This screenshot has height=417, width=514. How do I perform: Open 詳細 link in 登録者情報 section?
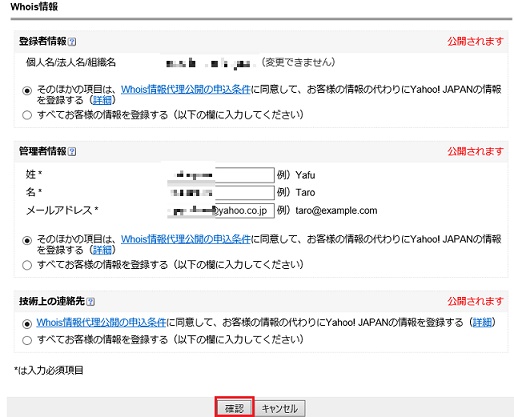pyautogui.click(x=102, y=100)
